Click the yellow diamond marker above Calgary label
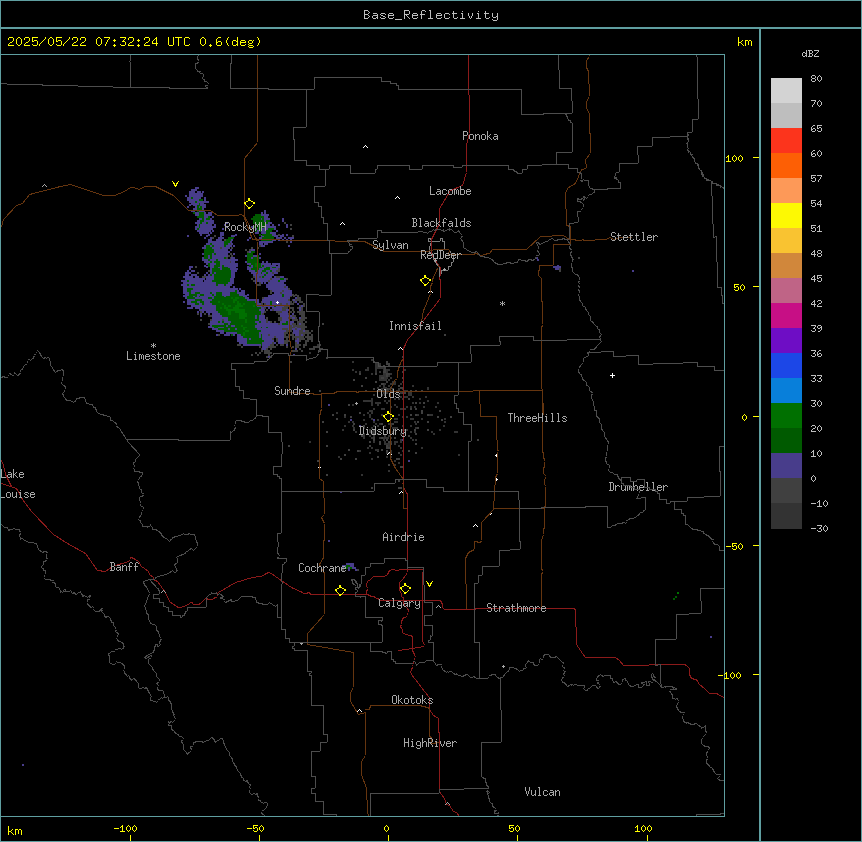This screenshot has height=842, width=862. coord(406,589)
